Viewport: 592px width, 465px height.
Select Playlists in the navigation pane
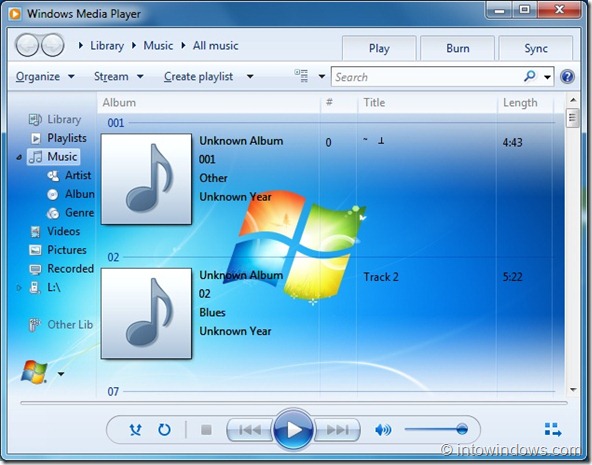pyautogui.click(x=58, y=138)
